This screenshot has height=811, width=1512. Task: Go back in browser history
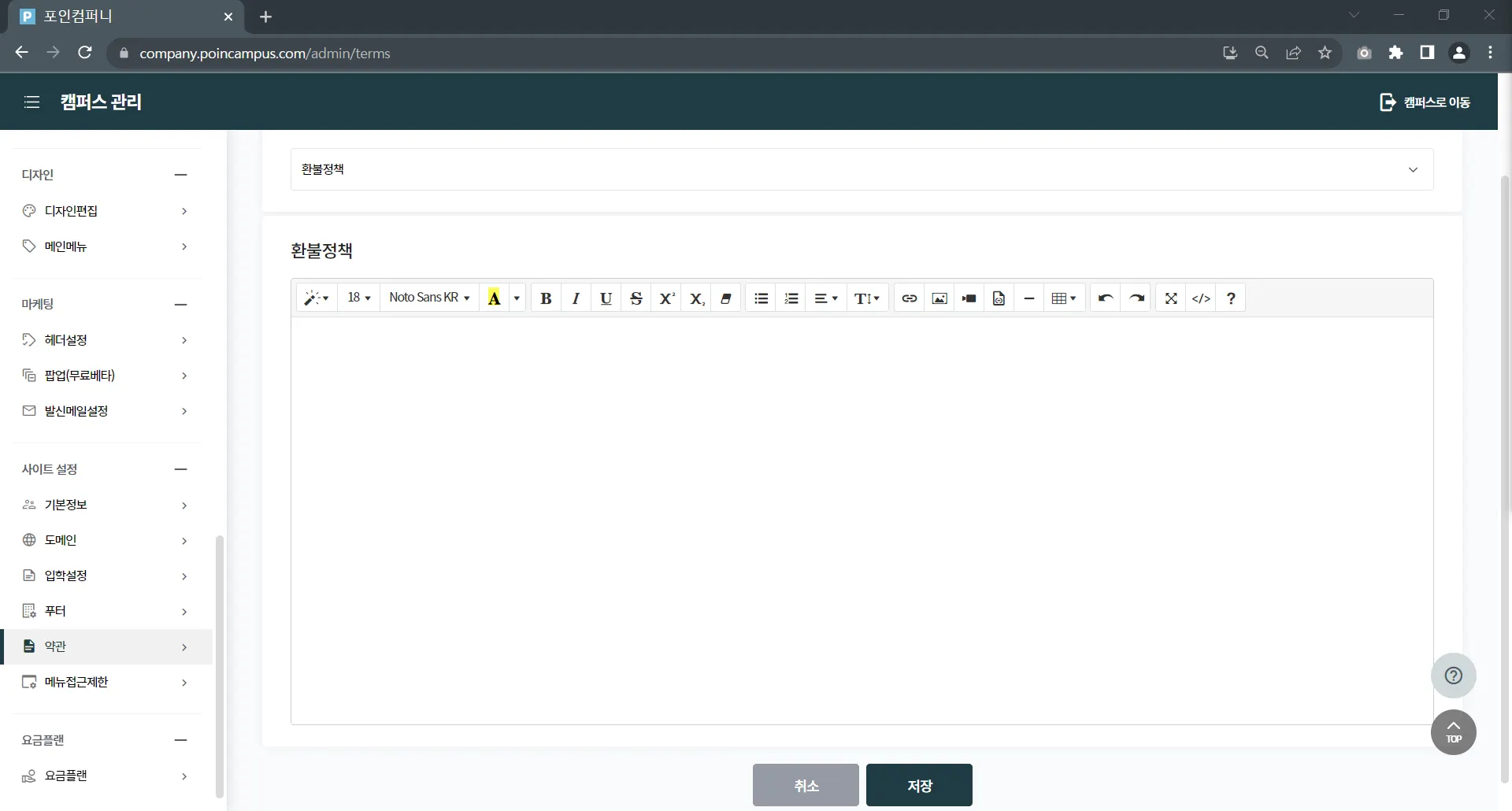[x=22, y=53]
